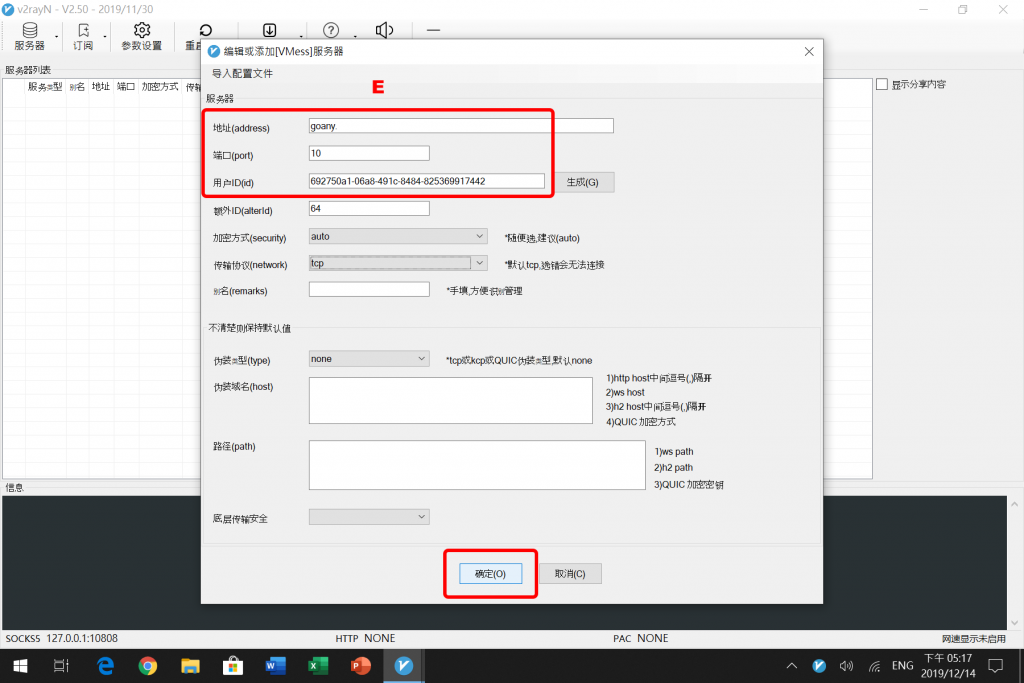The image size is (1024, 683).
Task: Click the network Wi-Fi tray icon
Action: click(874, 666)
